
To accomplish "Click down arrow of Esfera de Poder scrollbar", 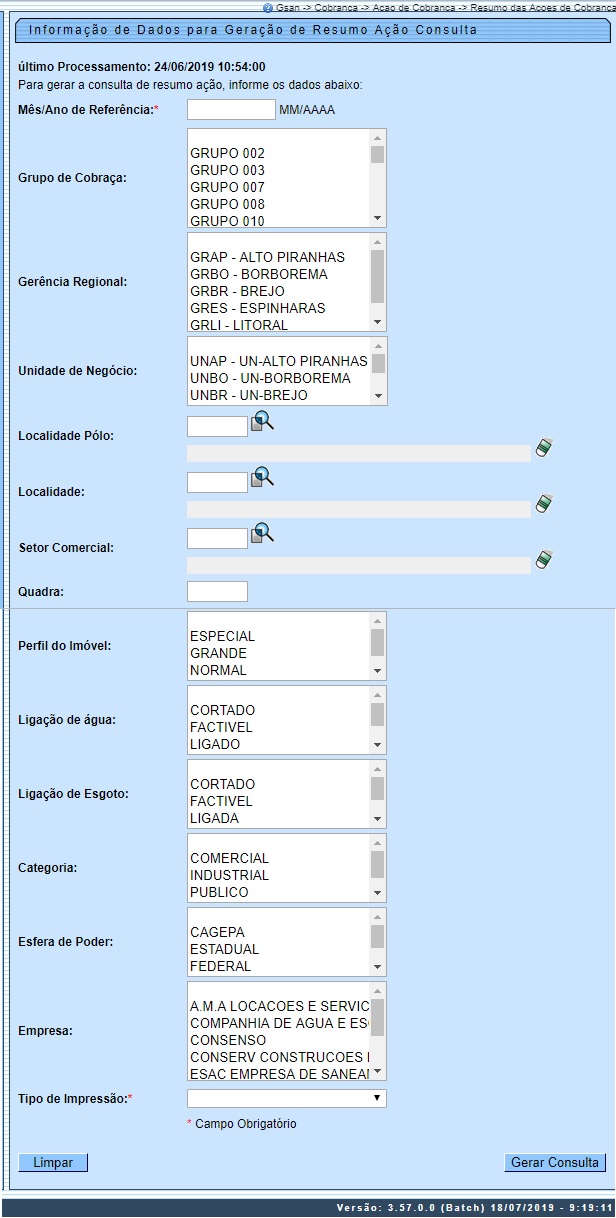I will [x=377, y=967].
